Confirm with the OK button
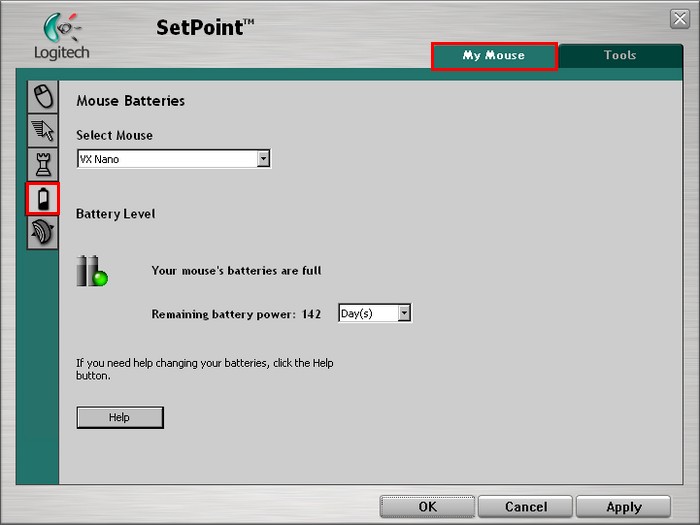This screenshot has width=700, height=525. tap(427, 507)
